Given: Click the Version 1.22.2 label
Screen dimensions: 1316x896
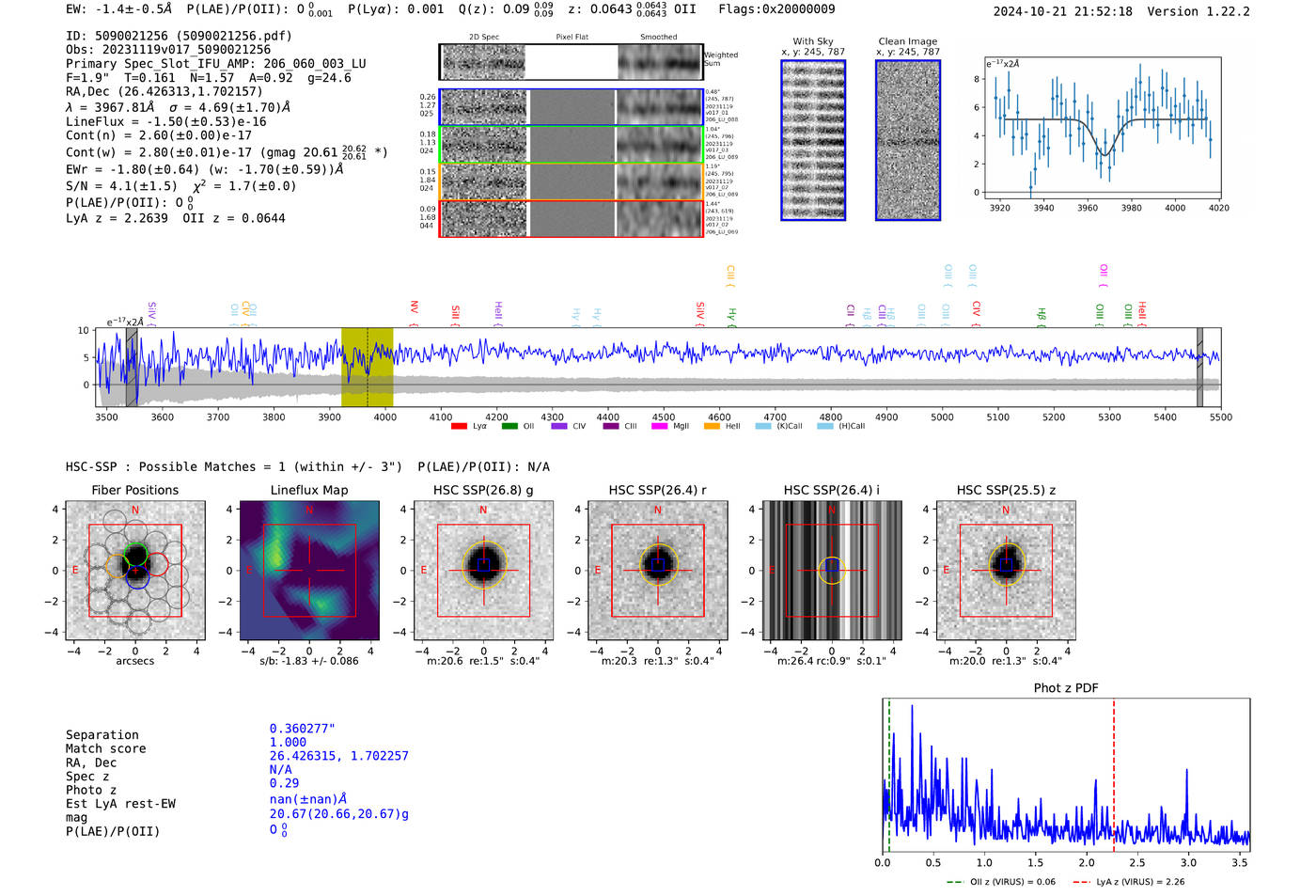Looking at the screenshot, I should tap(1198, 11).
